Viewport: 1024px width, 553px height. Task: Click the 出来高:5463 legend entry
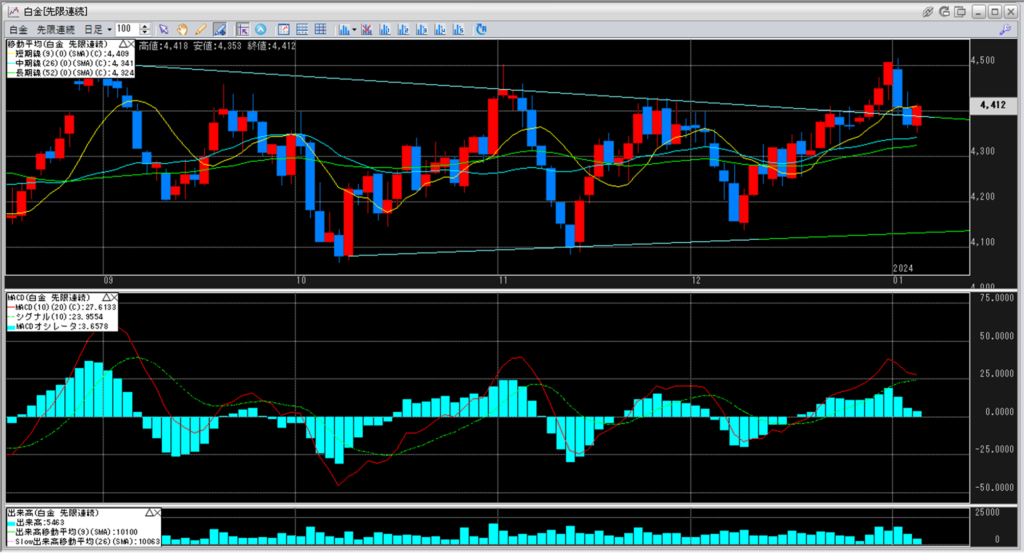pyautogui.click(x=36, y=522)
